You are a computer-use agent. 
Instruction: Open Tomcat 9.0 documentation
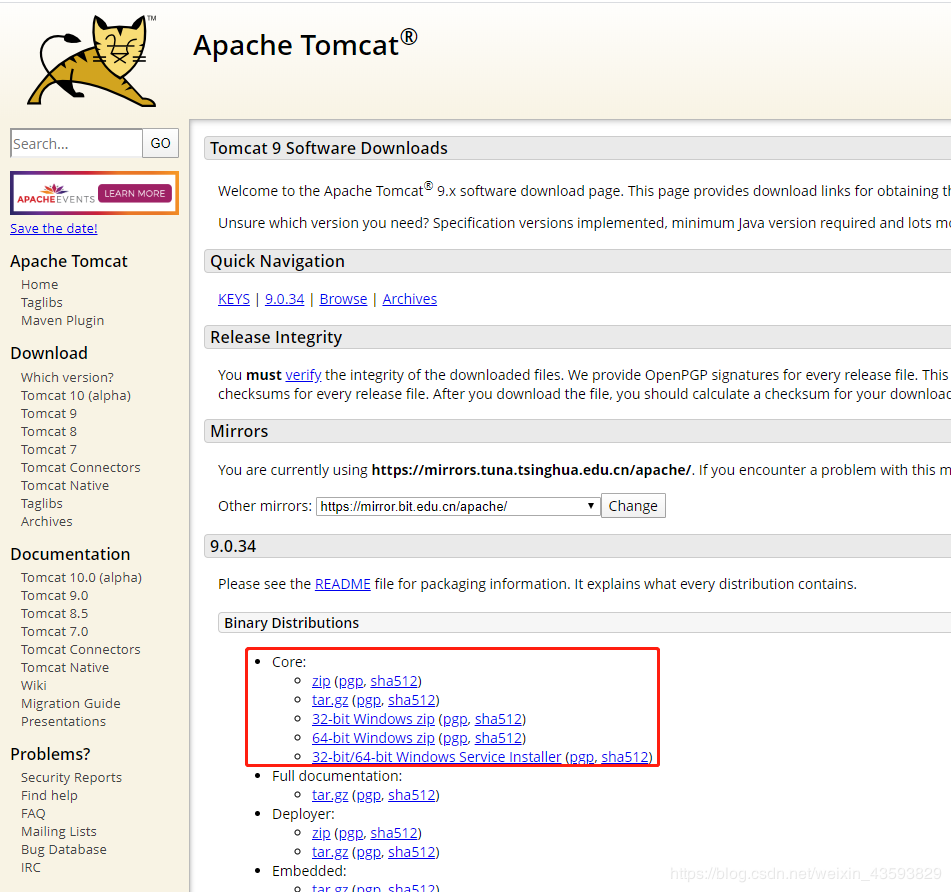tap(55, 595)
